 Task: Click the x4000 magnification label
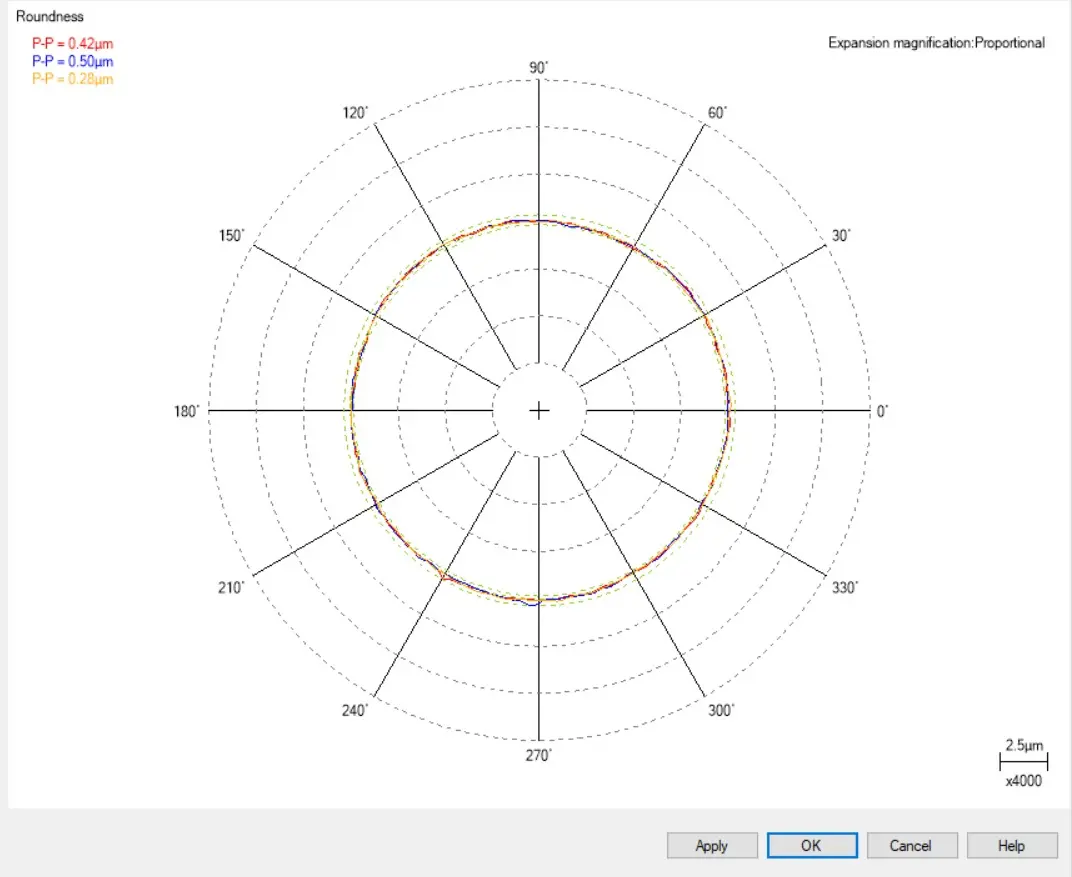[x=1023, y=781]
